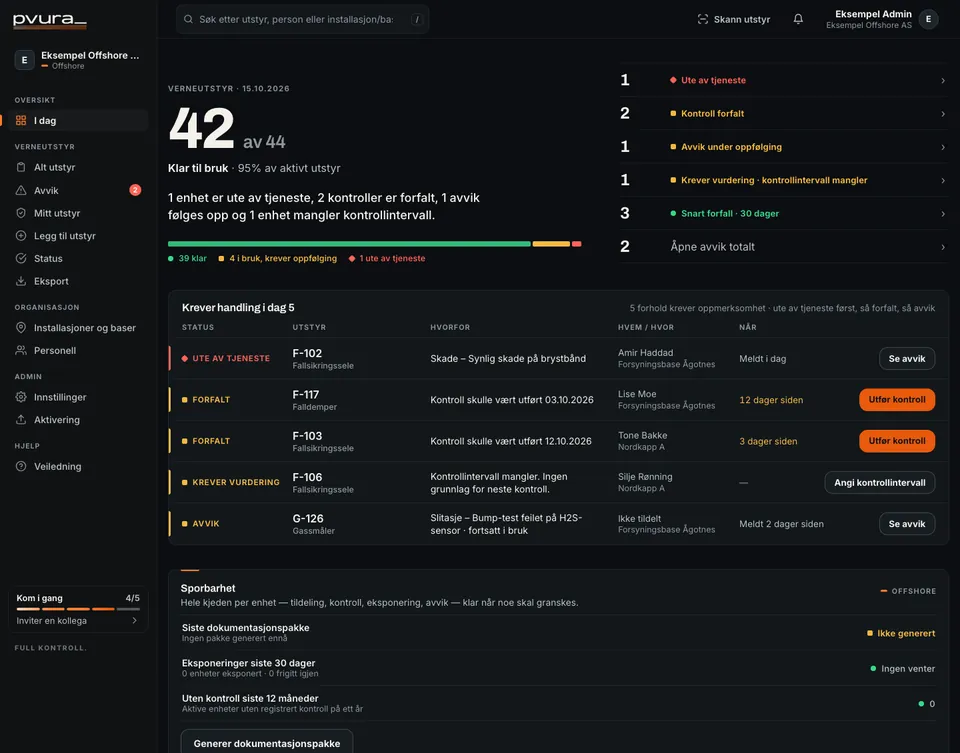Viewport: 960px width, 753px height.
Task: Open the user avatar E menu
Action: (x=928, y=19)
